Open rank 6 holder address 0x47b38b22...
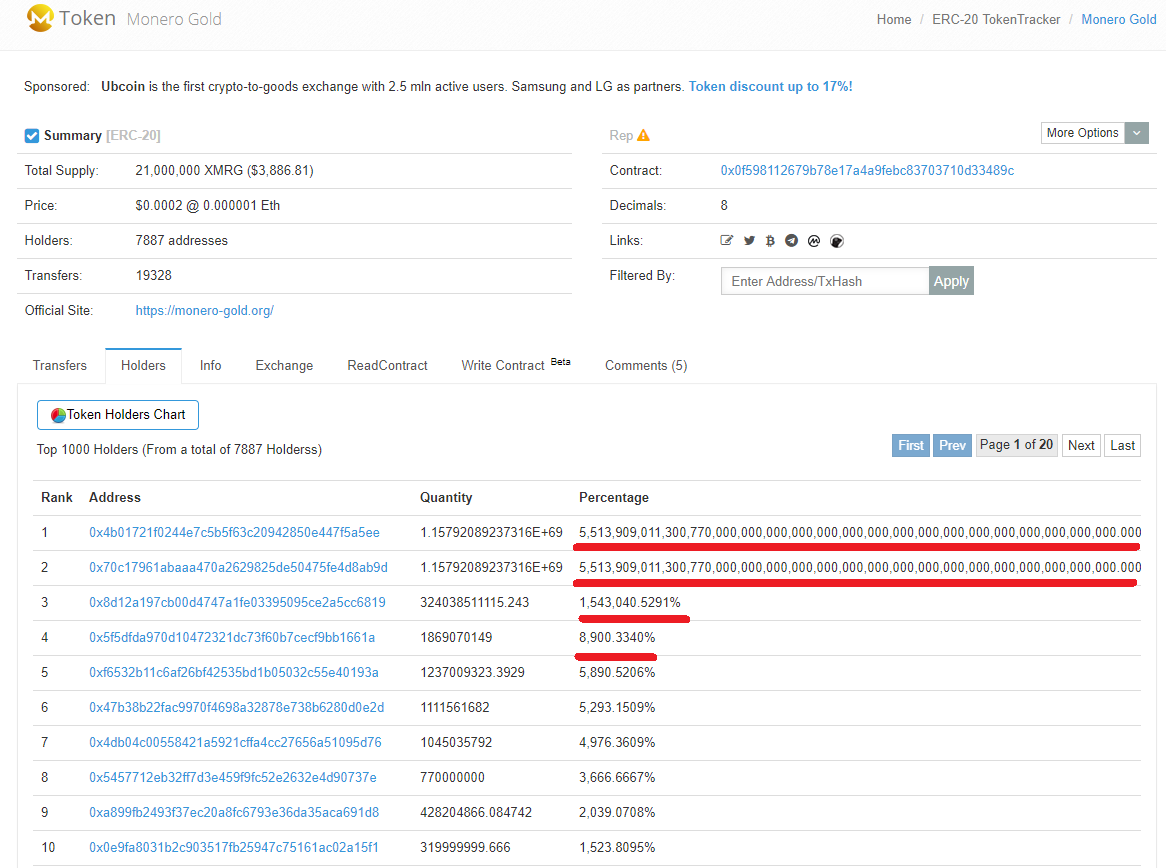The height and width of the screenshot is (868, 1166). [236, 707]
